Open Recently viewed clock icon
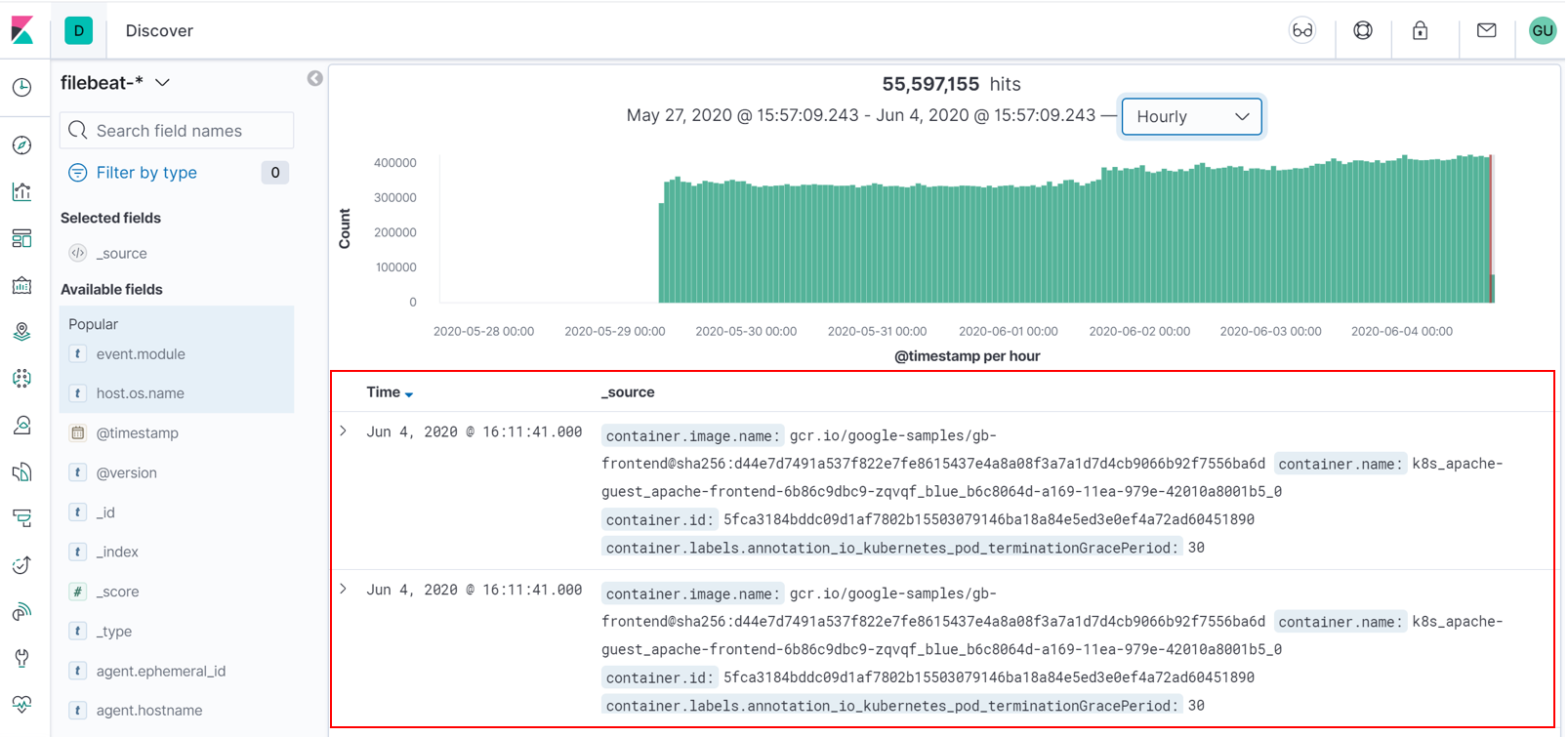The height and width of the screenshot is (737, 1568). [x=22, y=88]
